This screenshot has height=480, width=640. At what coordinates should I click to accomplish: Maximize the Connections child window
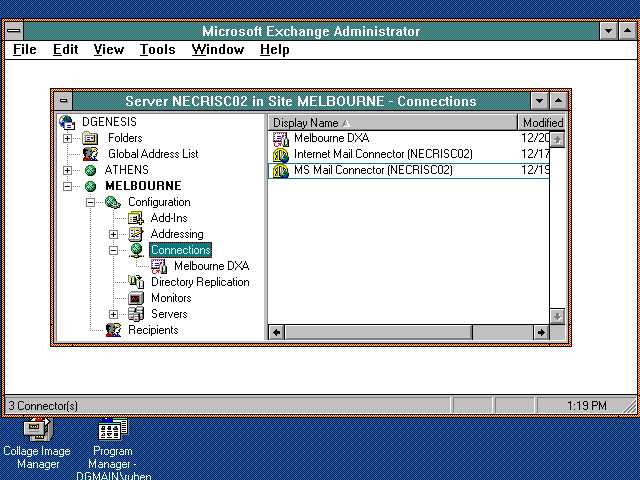coord(558,100)
